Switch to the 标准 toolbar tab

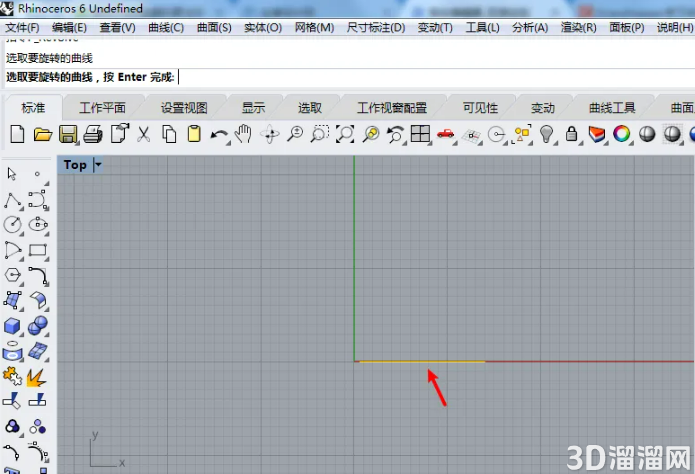33,107
